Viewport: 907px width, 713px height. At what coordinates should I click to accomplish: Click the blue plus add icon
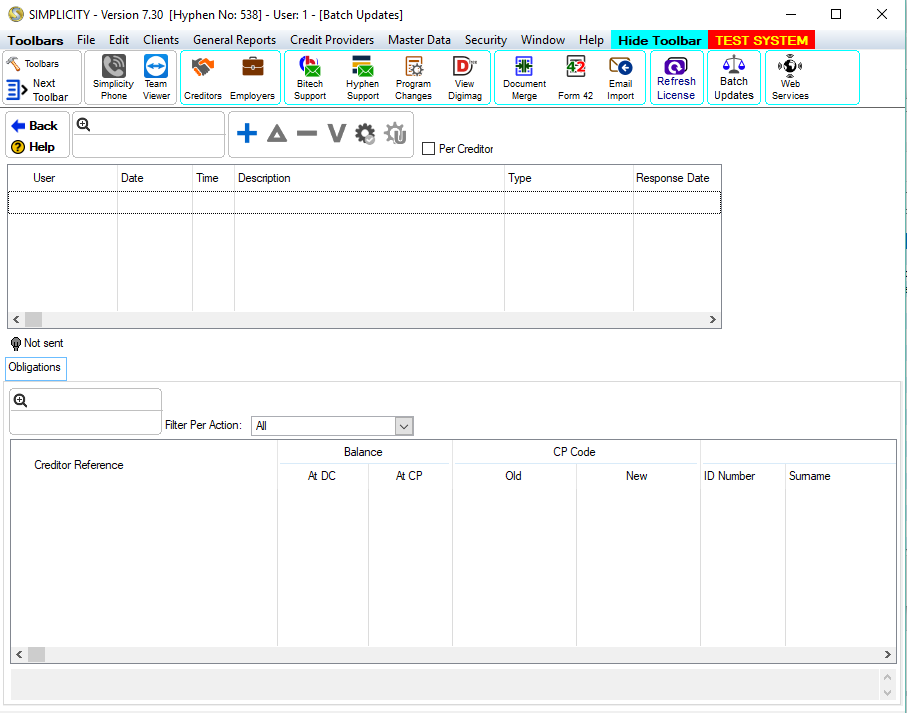pos(247,134)
